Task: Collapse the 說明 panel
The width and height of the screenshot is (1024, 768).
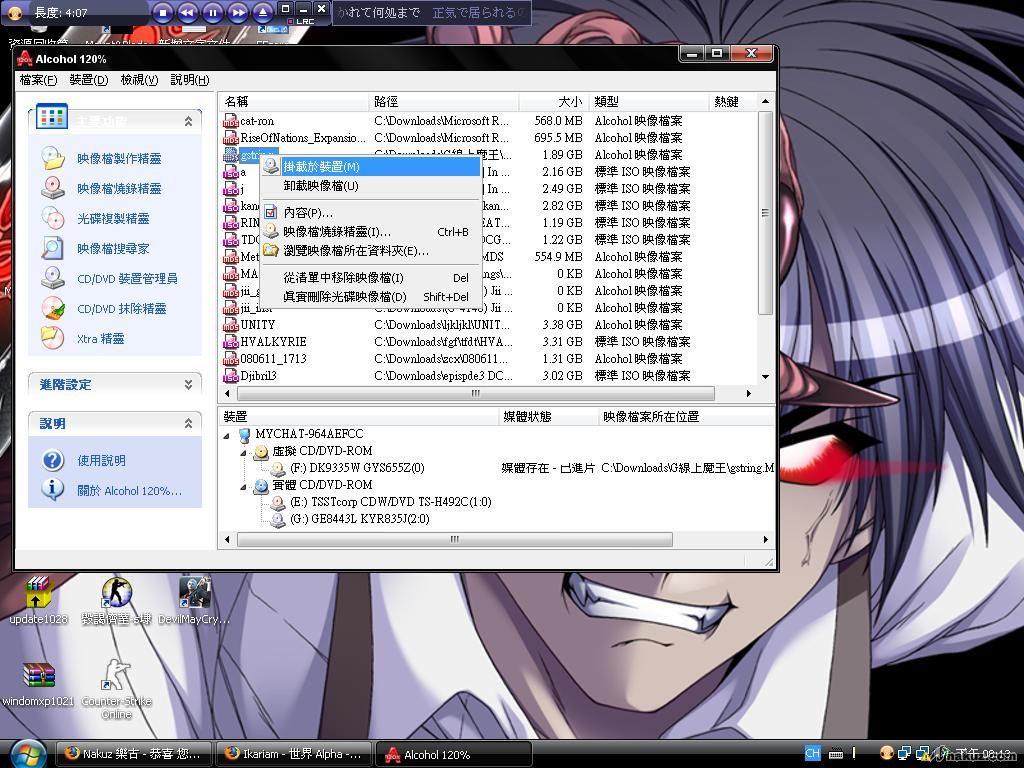Action: [x=188, y=424]
